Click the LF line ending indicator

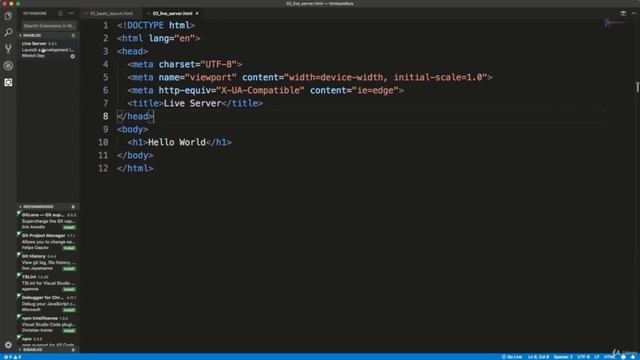point(597,357)
